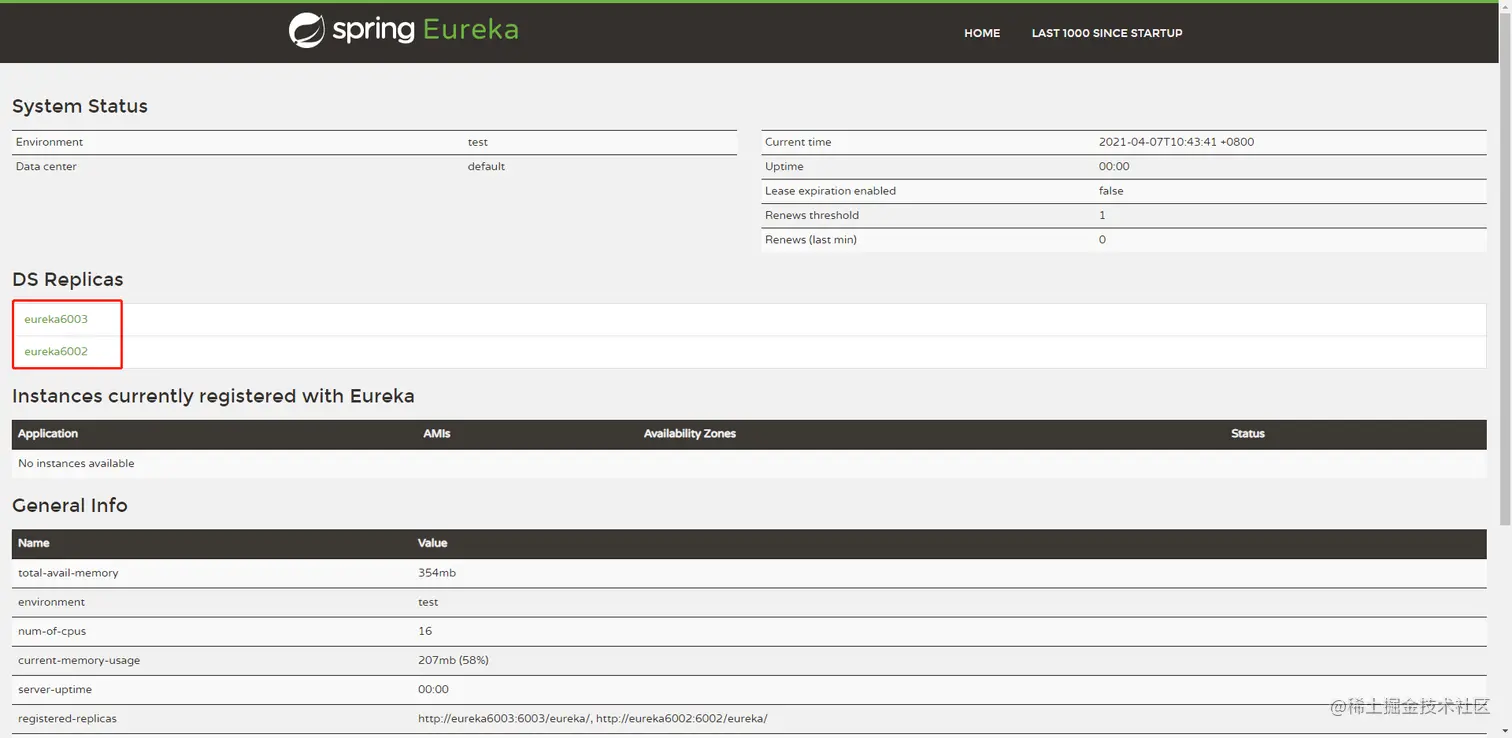Click the scrollbar up arrow
This screenshot has height=738, width=1512.
click(1506, 8)
